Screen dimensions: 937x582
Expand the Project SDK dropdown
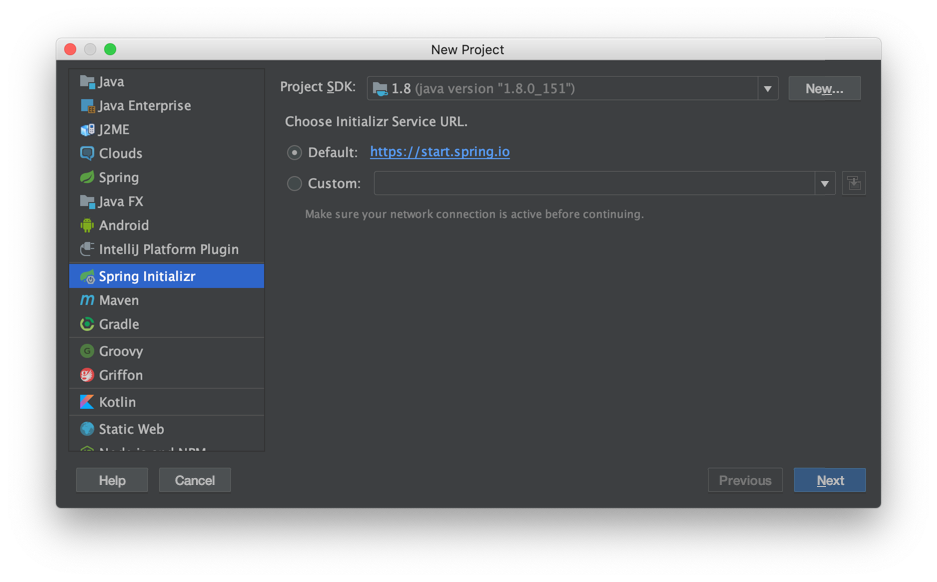click(767, 89)
